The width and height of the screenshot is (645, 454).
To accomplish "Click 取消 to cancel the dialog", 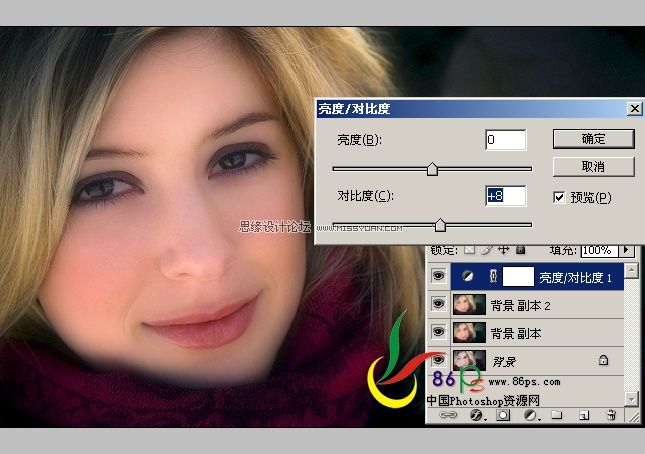I will pos(593,167).
